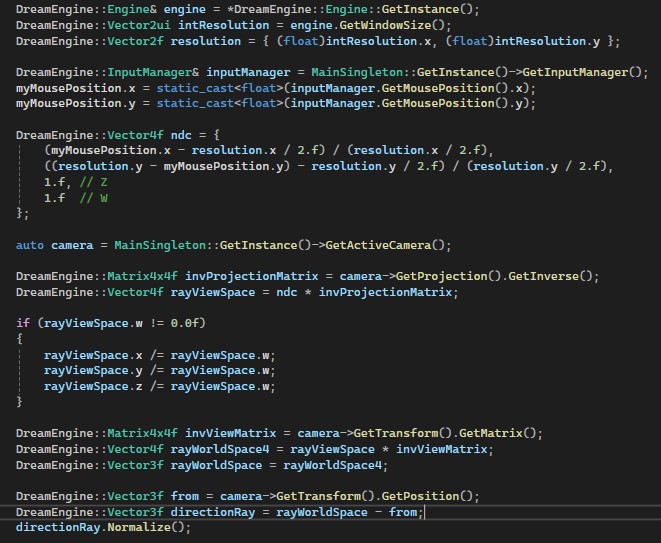Click the auto keyword before camera
The height and width of the screenshot is (543, 661).
click(30, 245)
